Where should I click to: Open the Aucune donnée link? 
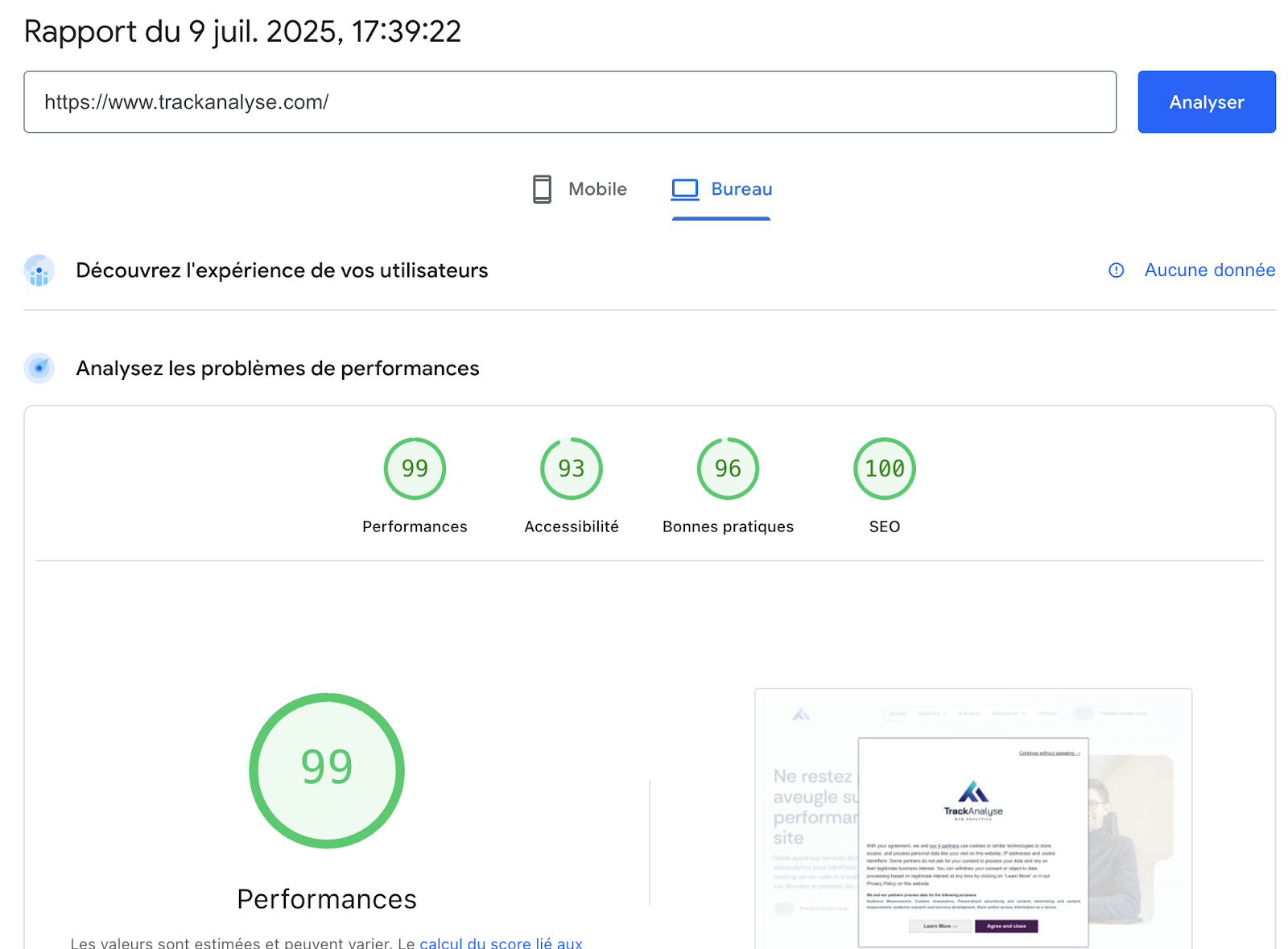1210,270
